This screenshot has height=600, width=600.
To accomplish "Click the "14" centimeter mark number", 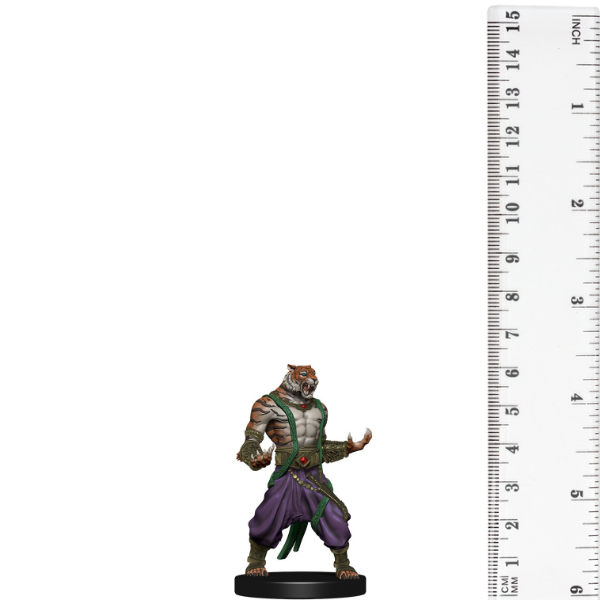I will click(x=513, y=59).
